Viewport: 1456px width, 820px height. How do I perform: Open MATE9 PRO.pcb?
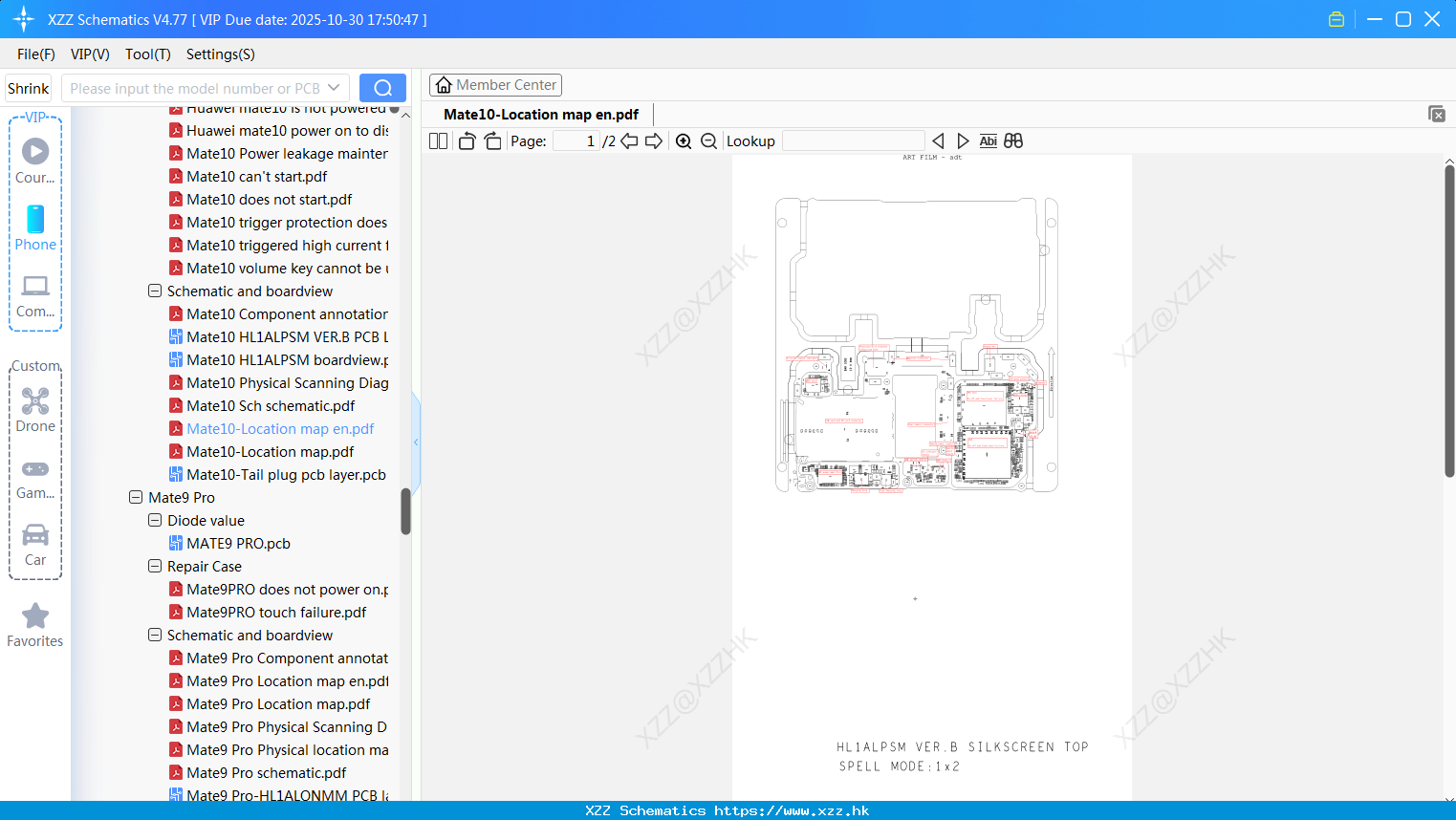(x=229, y=543)
